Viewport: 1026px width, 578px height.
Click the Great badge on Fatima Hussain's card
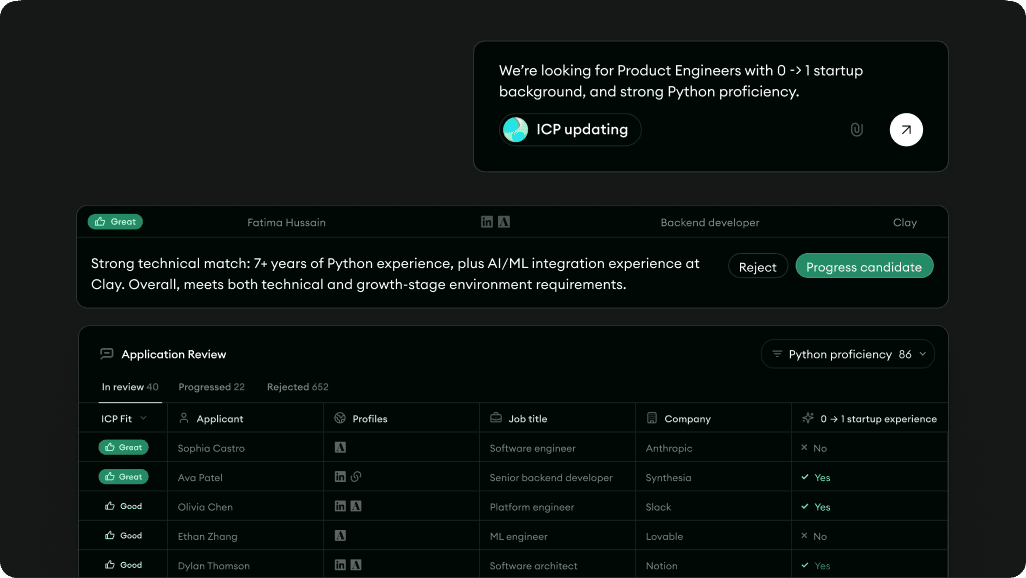tap(116, 222)
